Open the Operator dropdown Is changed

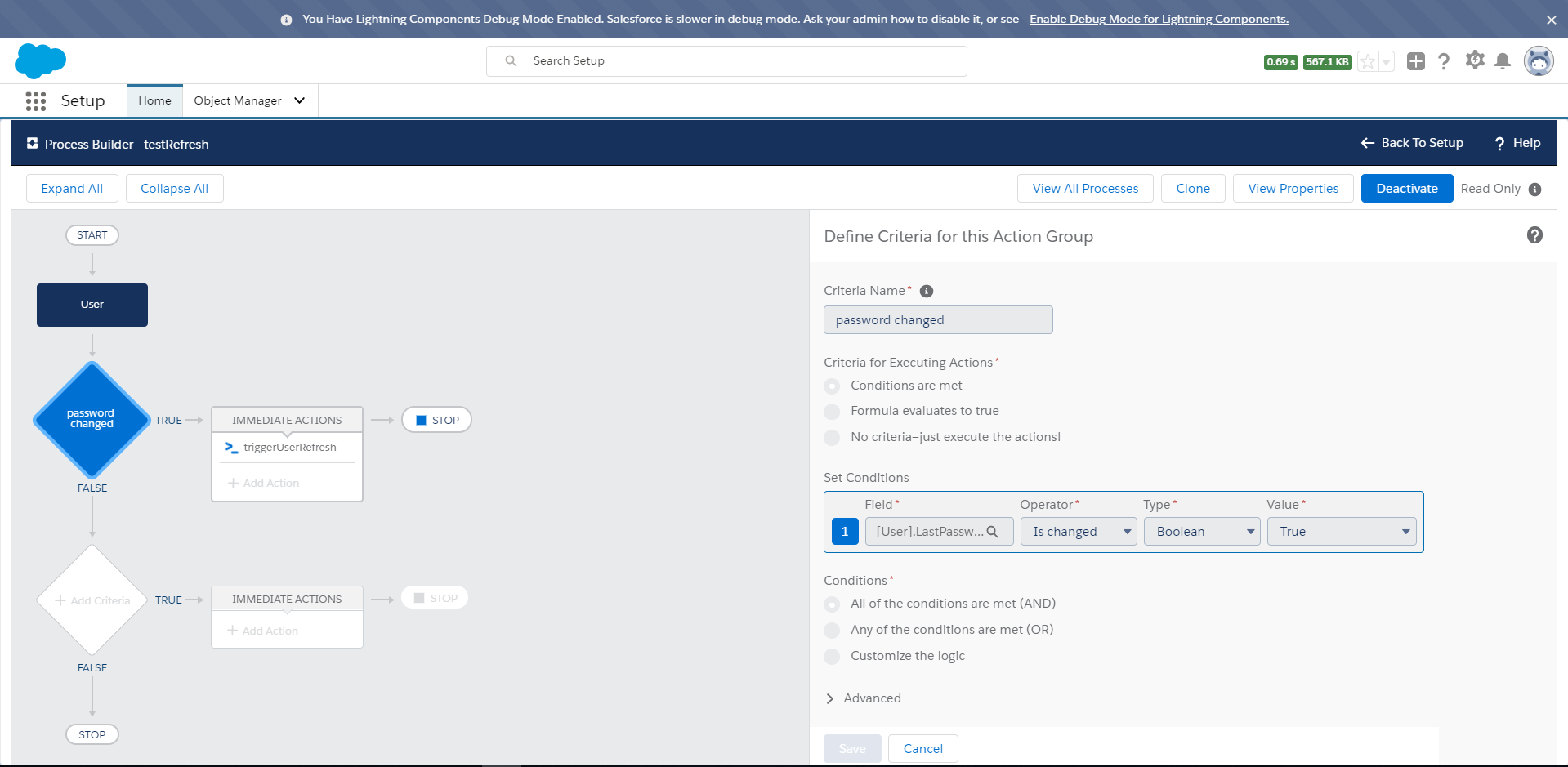coord(1079,532)
